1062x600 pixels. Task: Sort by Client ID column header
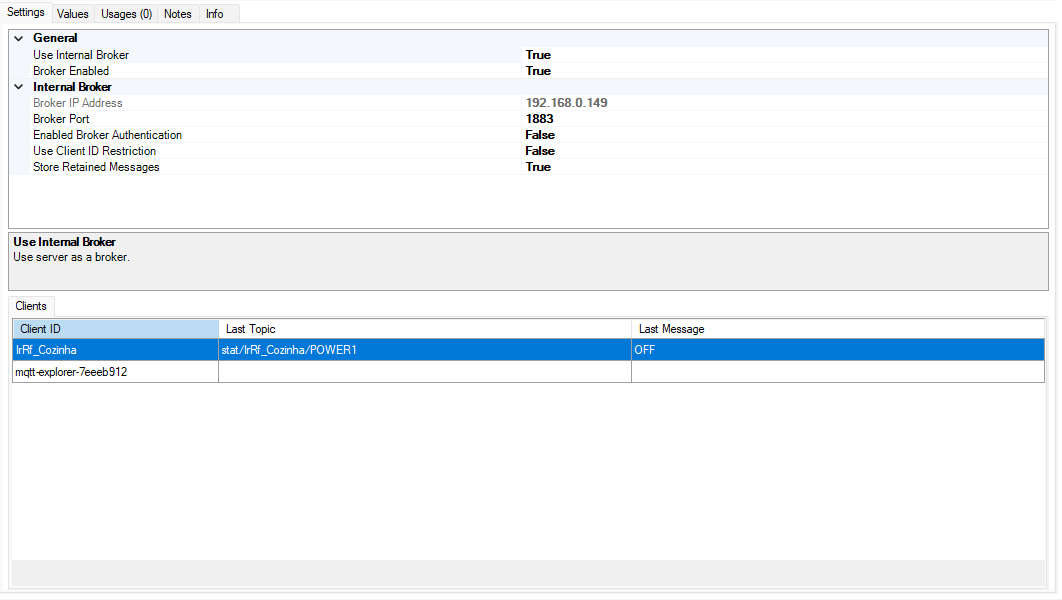click(x=115, y=329)
